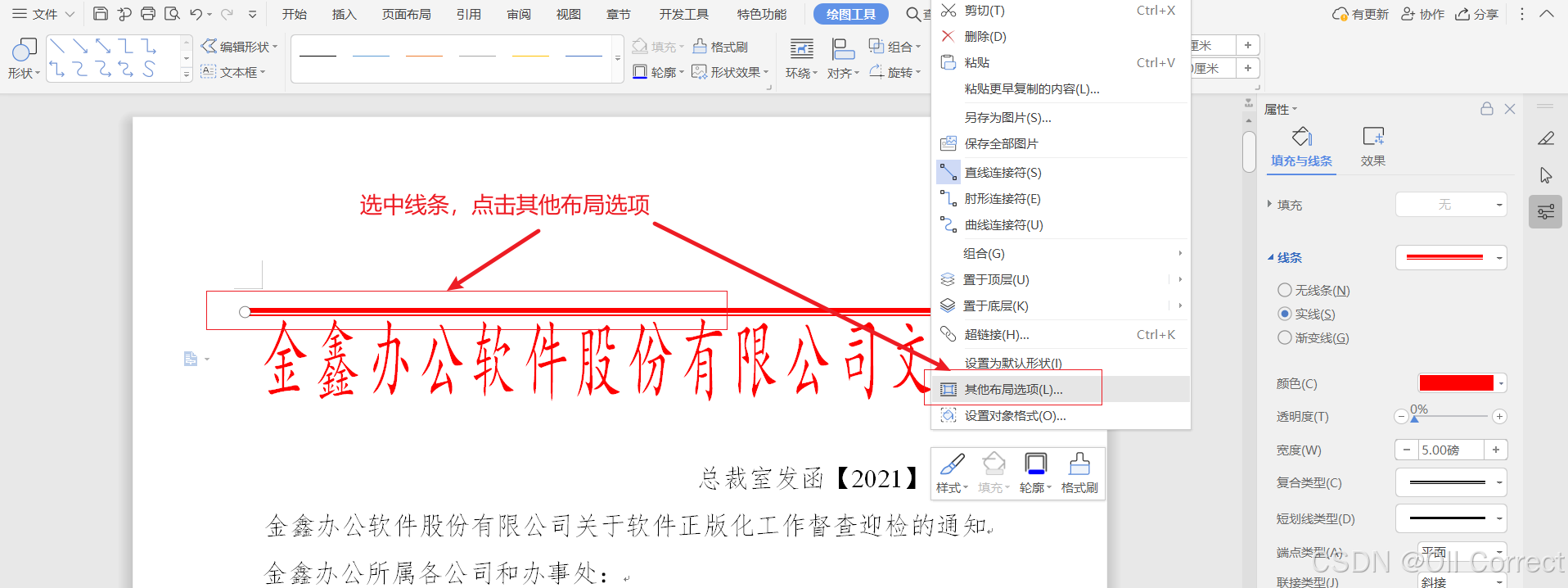Open the 插入 ribbon tab
This screenshot has width=1568, height=588.
pyautogui.click(x=345, y=14)
